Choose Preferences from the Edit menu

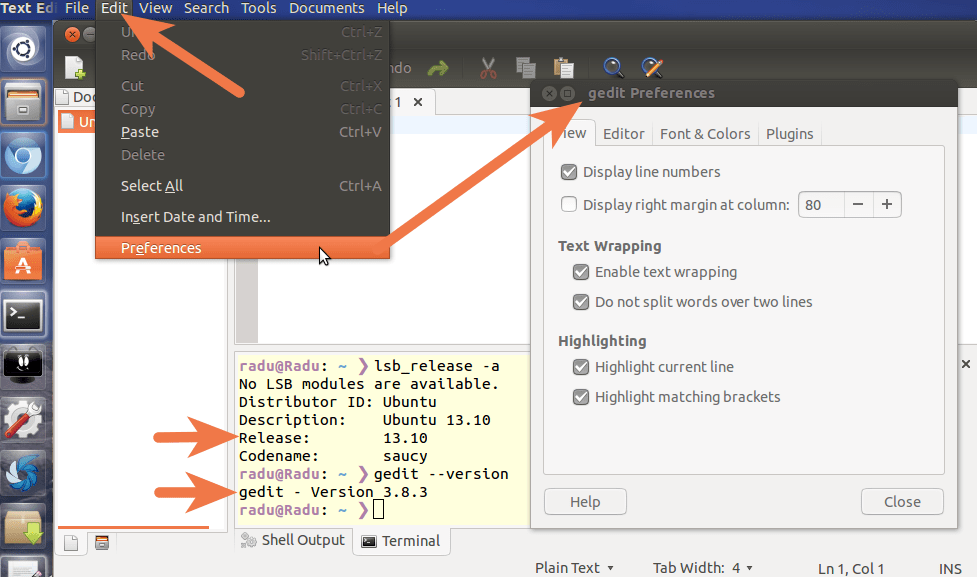point(242,248)
